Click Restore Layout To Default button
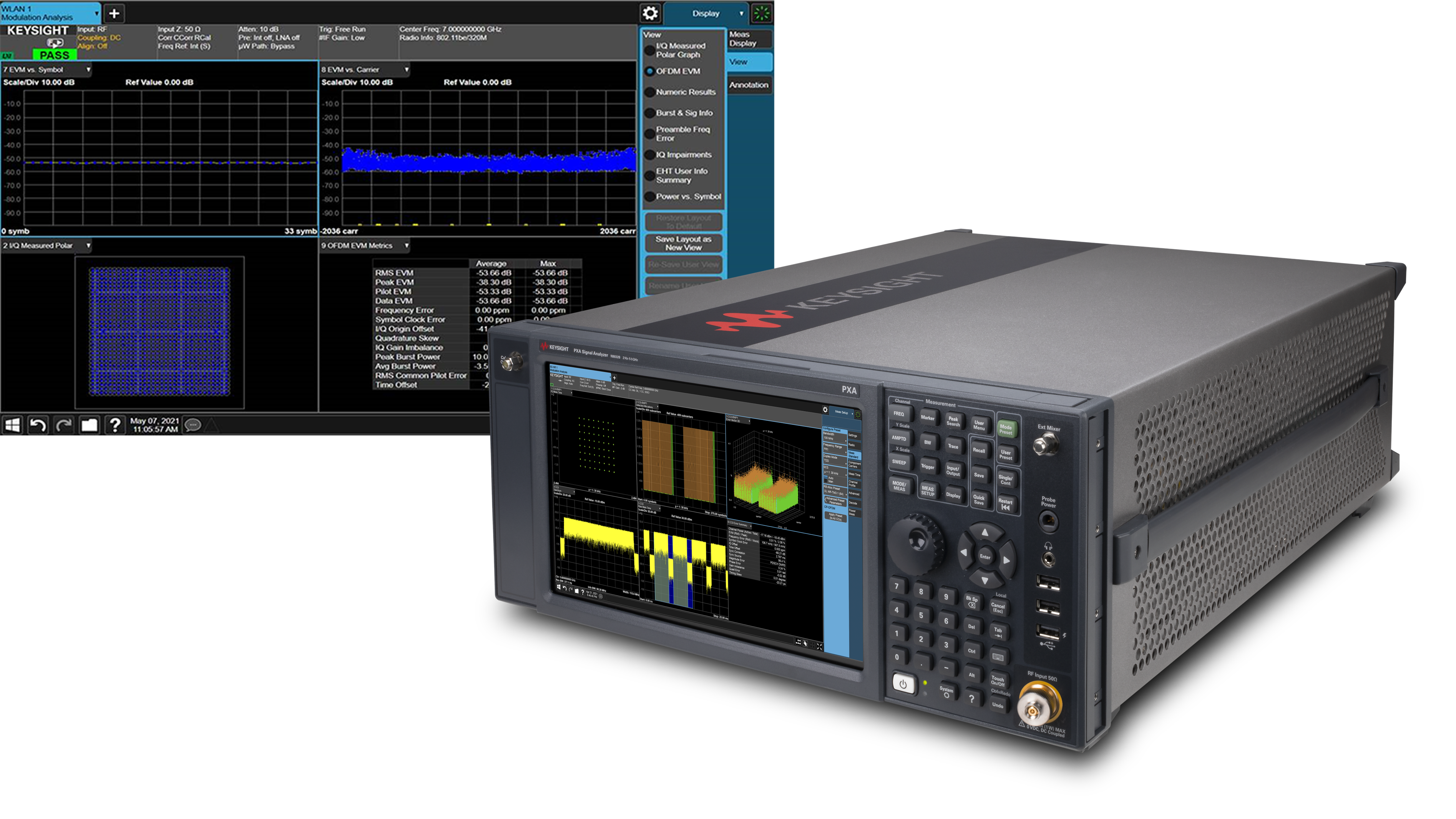 pos(683,222)
